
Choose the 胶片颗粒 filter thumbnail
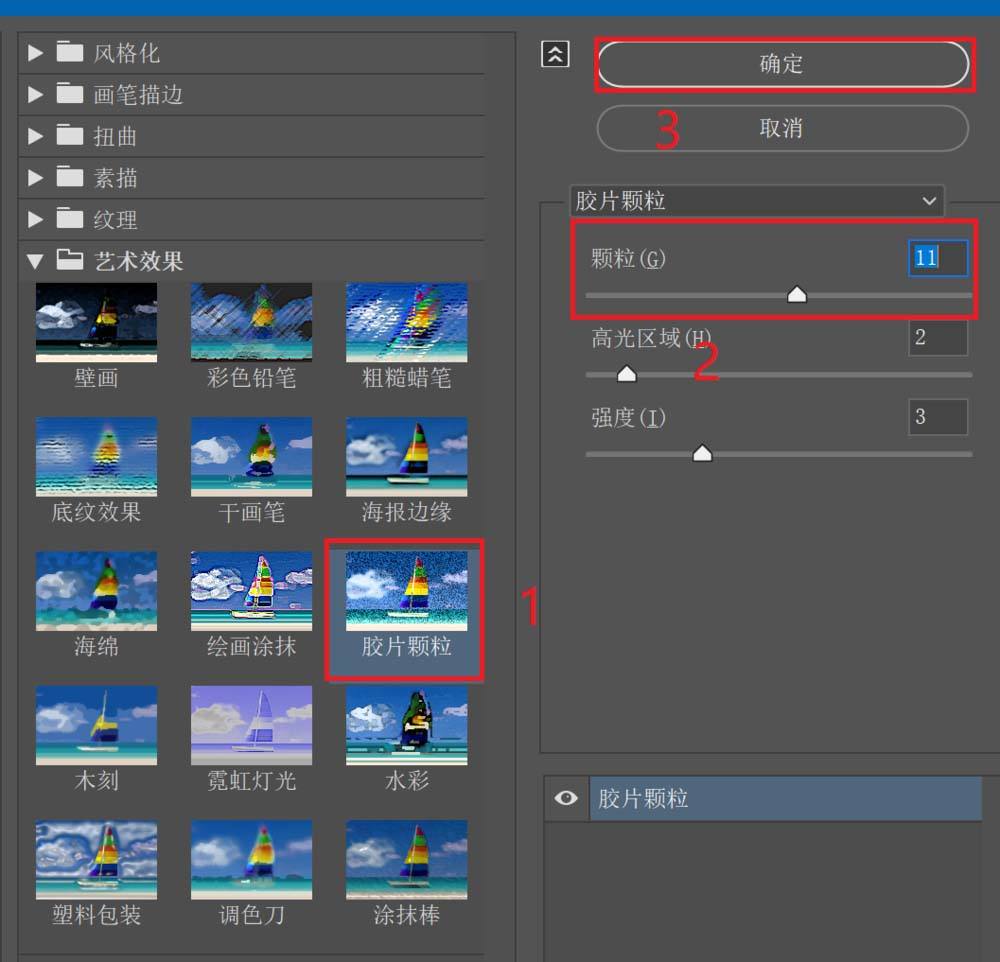coord(406,592)
